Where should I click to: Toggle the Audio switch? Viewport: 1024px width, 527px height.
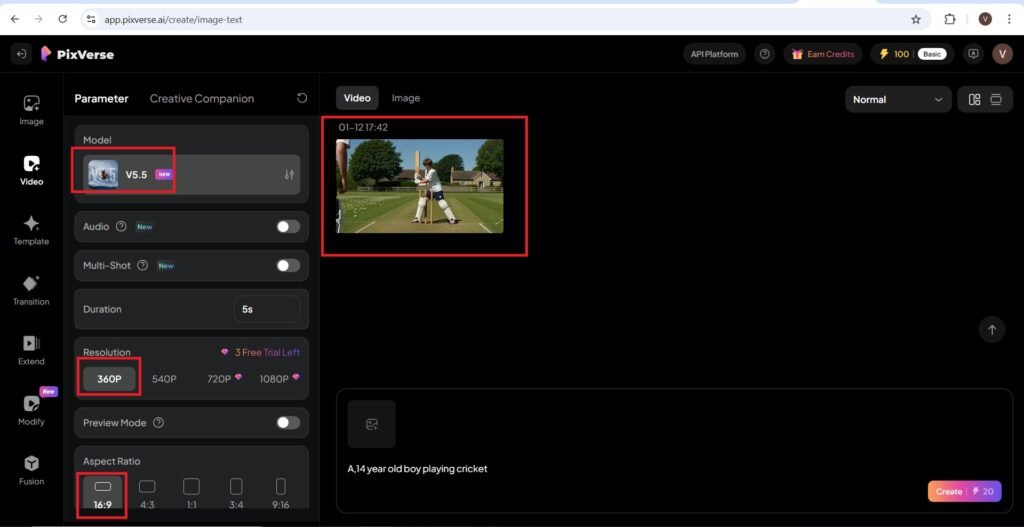(288, 227)
